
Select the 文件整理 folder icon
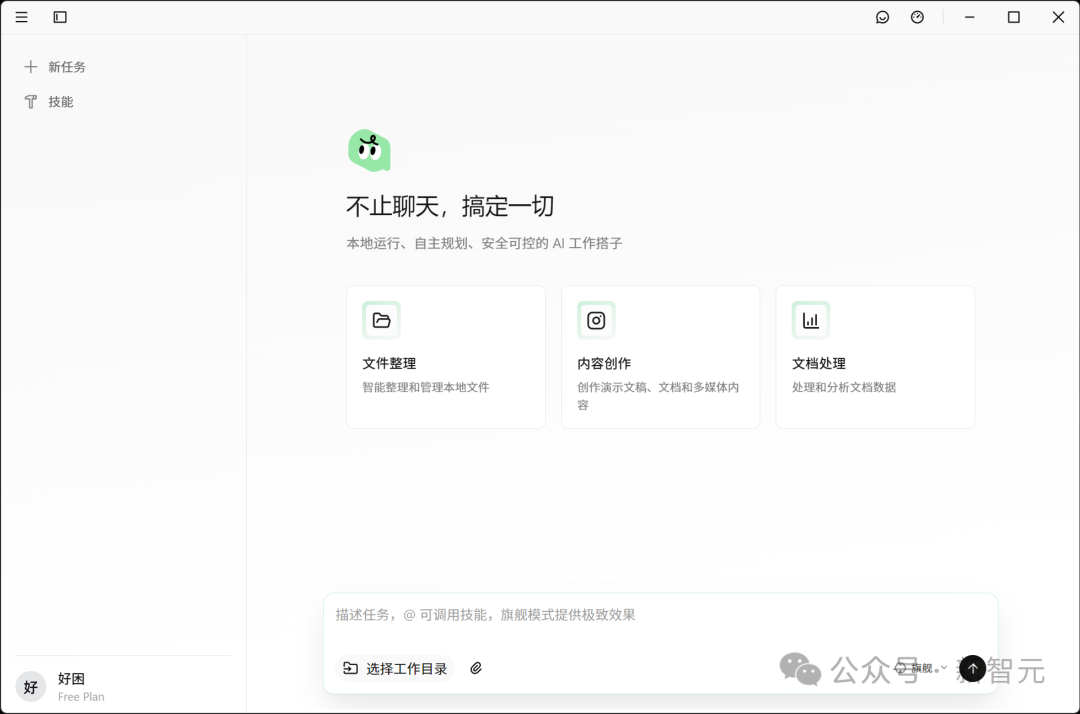(381, 320)
